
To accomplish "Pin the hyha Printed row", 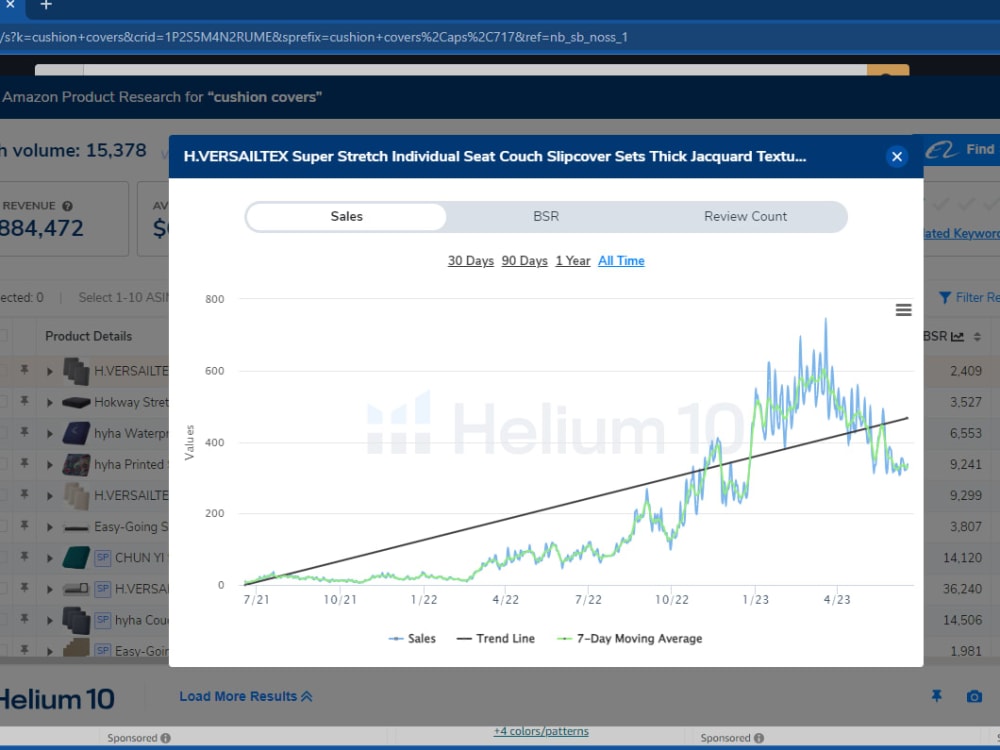I will [x=24, y=464].
